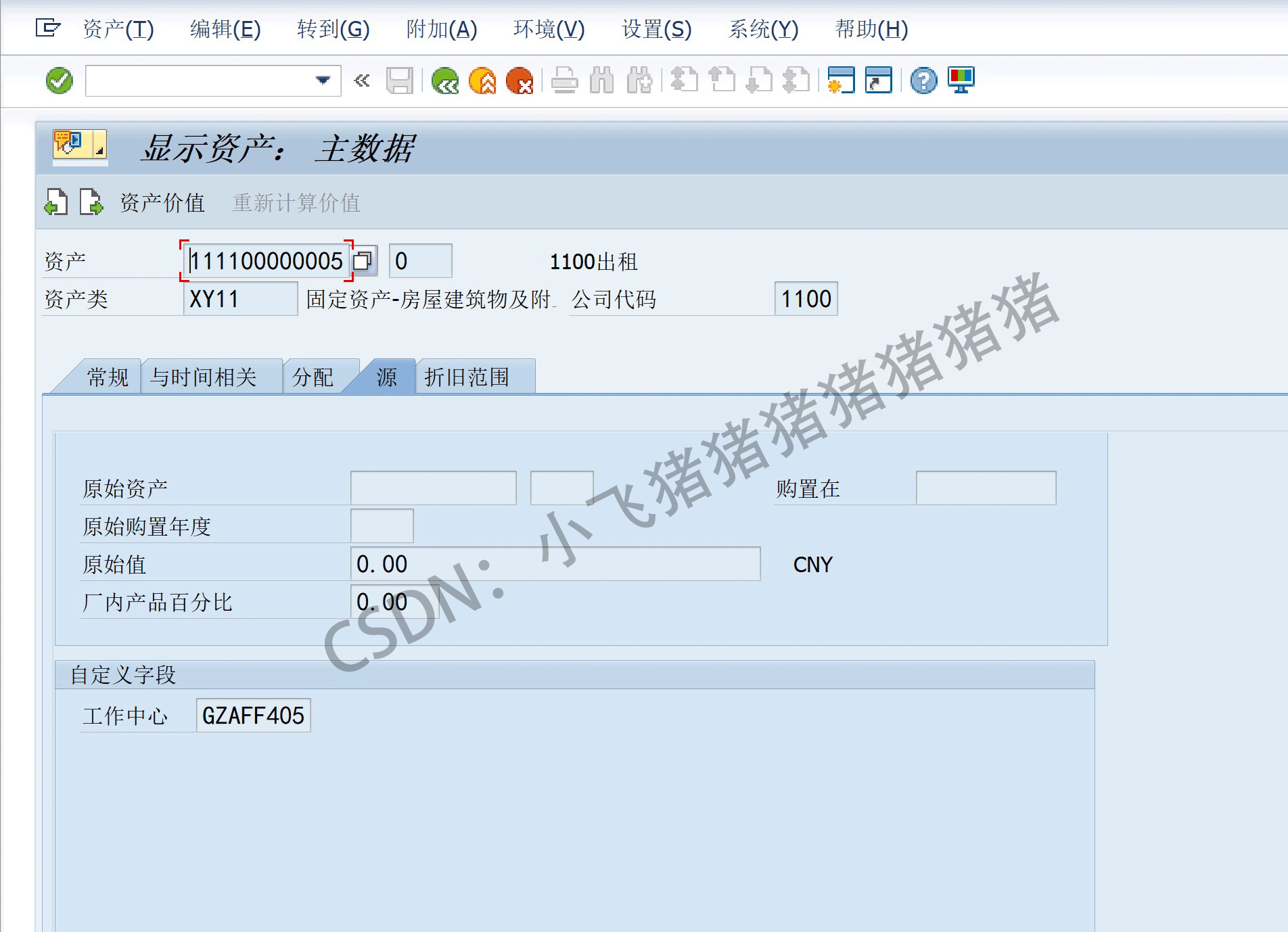Go to First Page icon
This screenshot has width=1288, height=932.
tap(684, 80)
